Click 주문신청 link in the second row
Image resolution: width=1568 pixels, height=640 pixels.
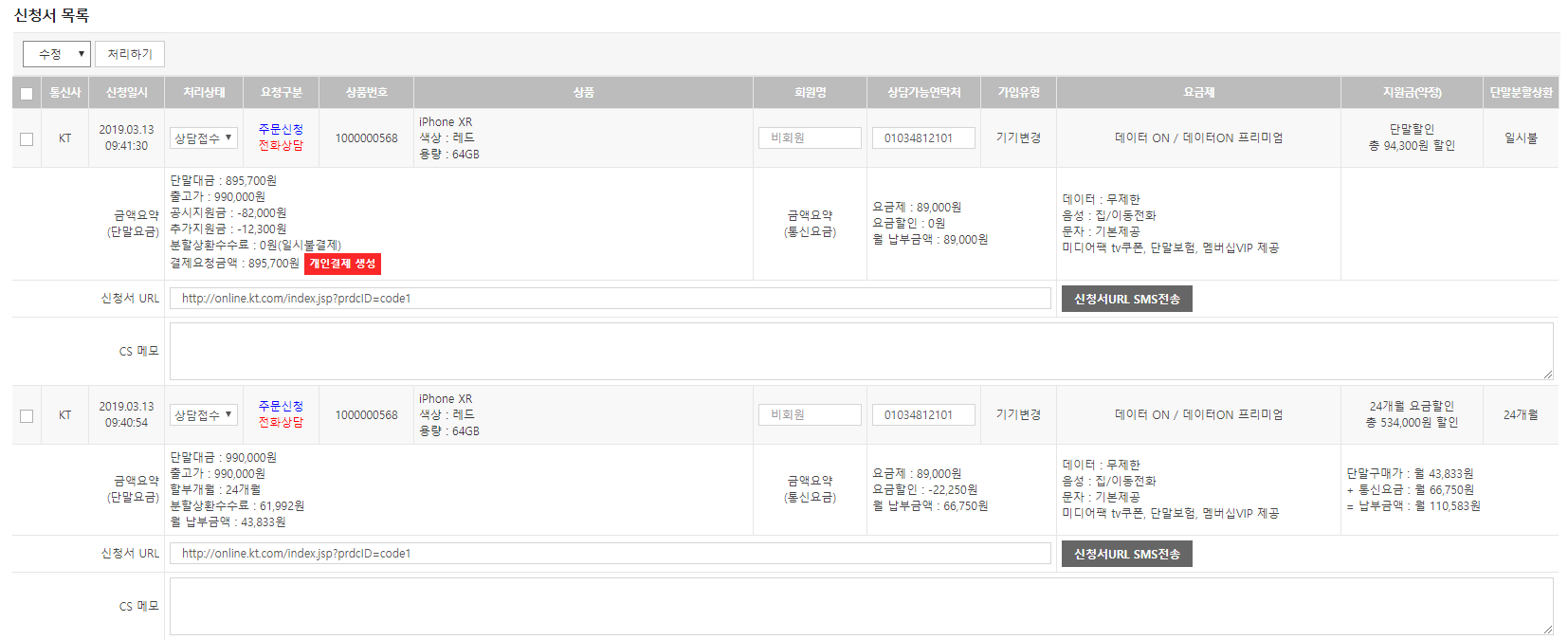281,406
